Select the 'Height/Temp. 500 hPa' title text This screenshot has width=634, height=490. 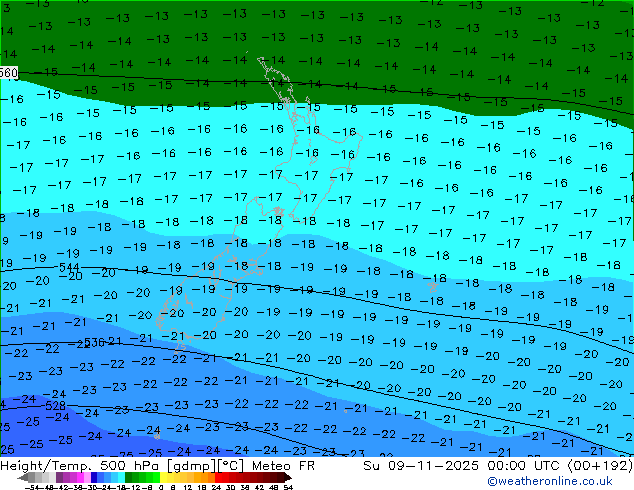81,466
